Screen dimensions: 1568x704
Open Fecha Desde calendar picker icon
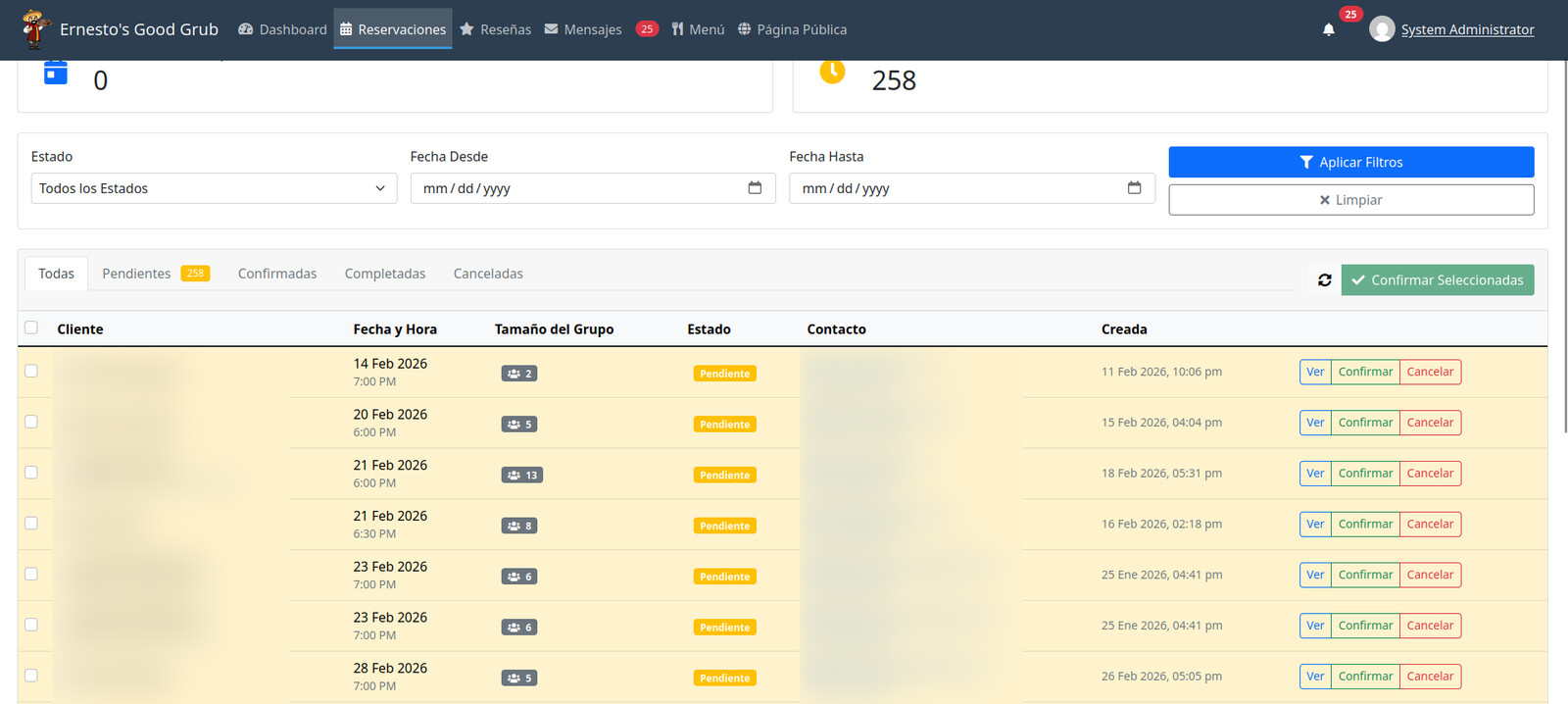point(755,188)
